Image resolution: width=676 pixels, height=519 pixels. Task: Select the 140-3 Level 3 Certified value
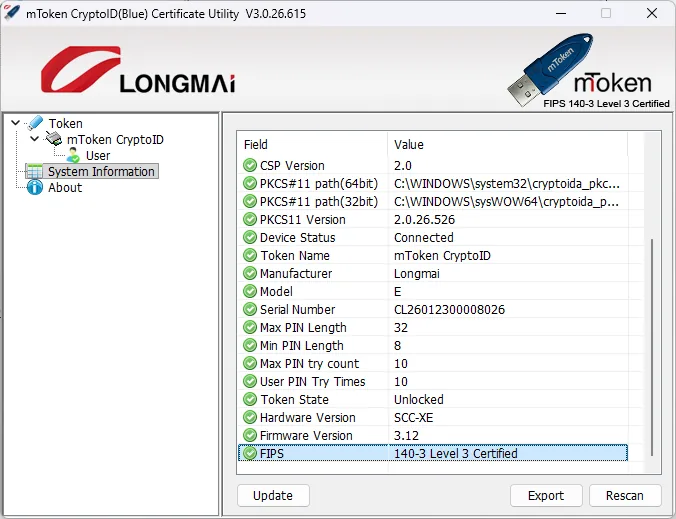tap(456, 454)
